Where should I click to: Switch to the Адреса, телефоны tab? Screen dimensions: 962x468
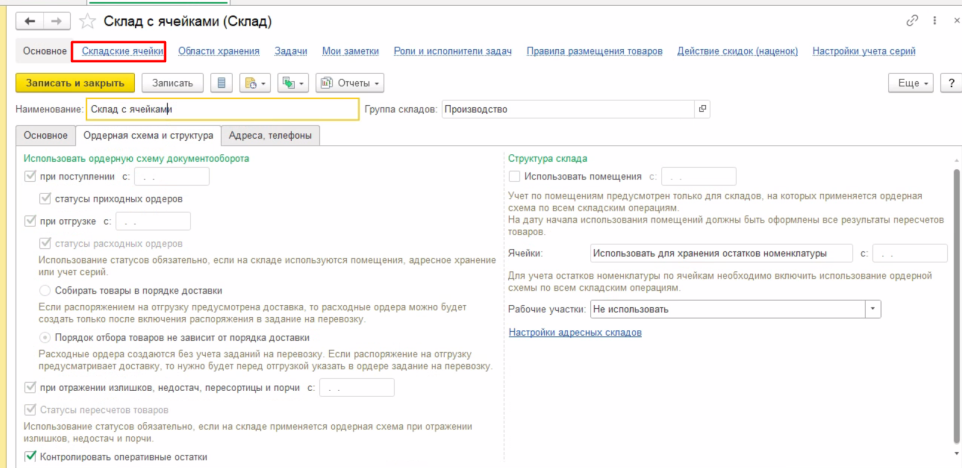[270, 136]
